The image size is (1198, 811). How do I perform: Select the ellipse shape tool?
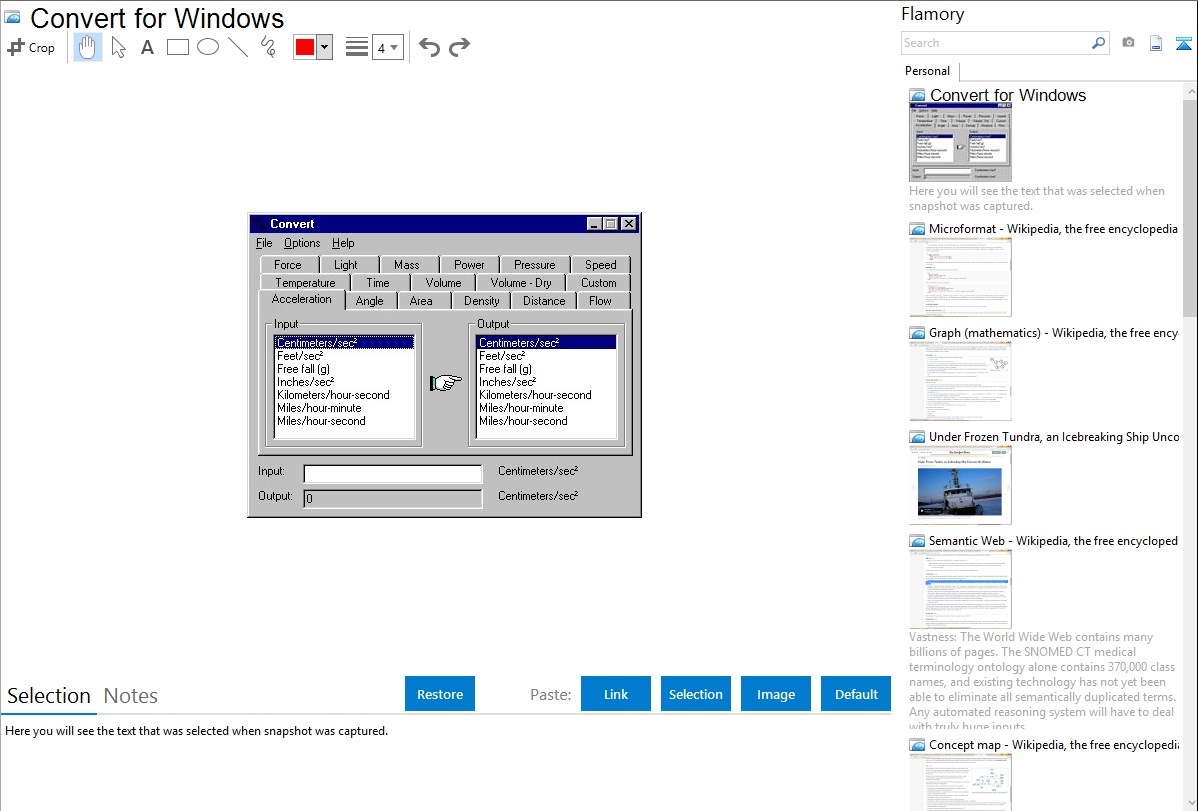208,47
